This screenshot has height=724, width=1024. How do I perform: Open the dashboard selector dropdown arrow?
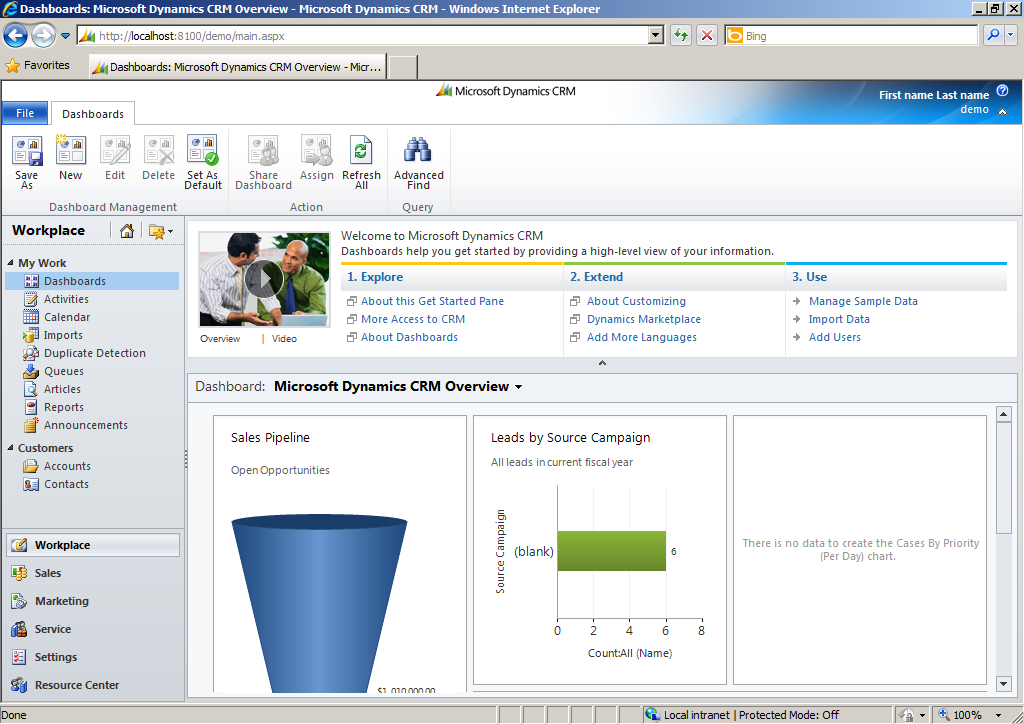[518, 387]
